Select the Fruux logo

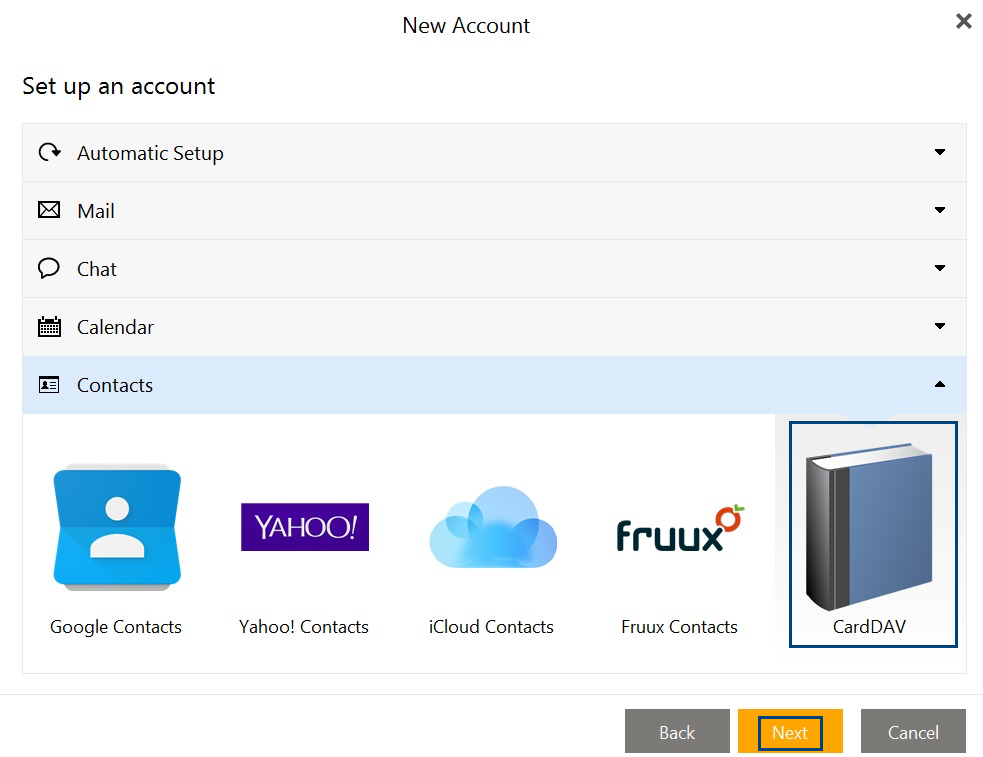(680, 529)
